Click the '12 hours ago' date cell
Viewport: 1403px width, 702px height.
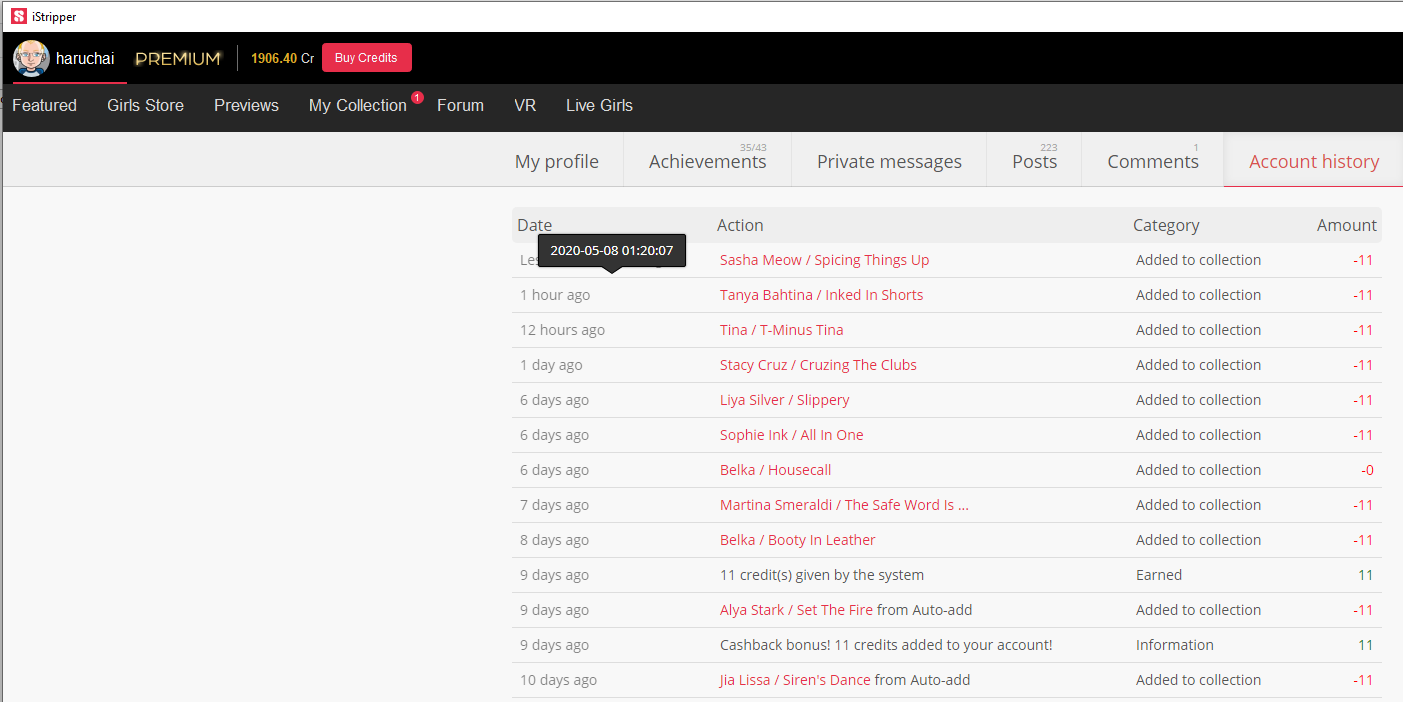[x=562, y=330]
